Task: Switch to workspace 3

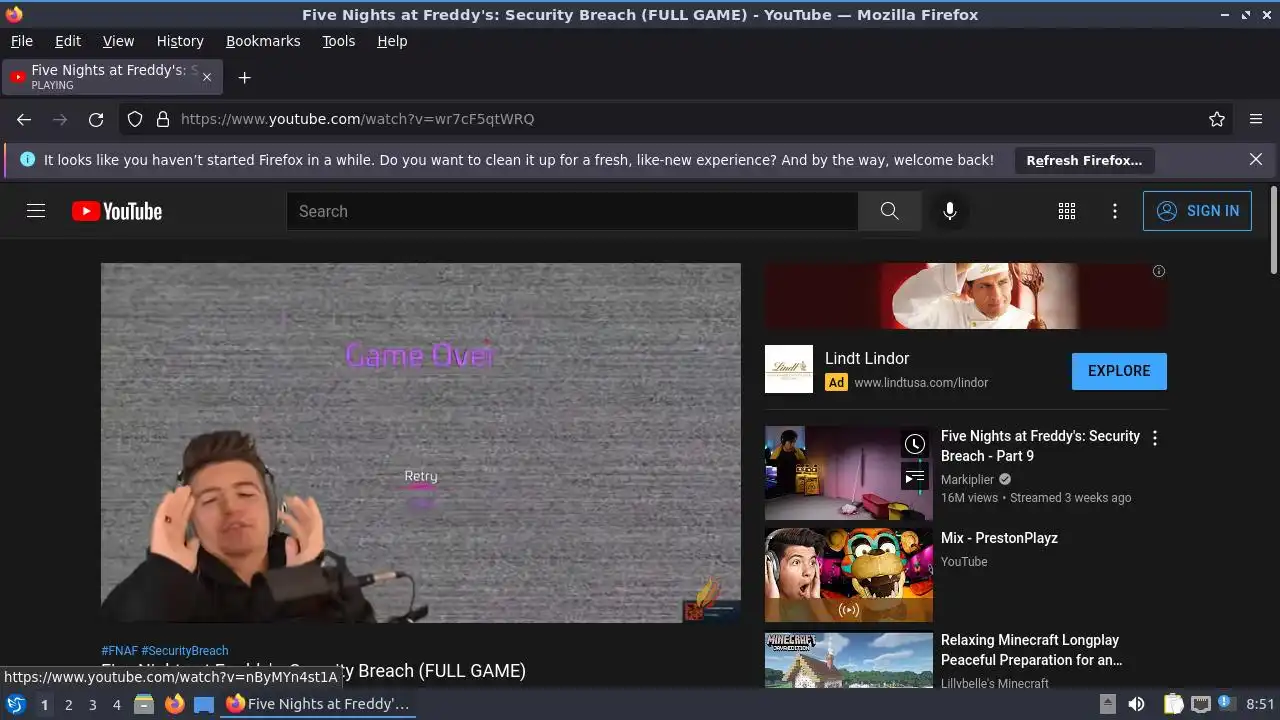Action: point(92,704)
